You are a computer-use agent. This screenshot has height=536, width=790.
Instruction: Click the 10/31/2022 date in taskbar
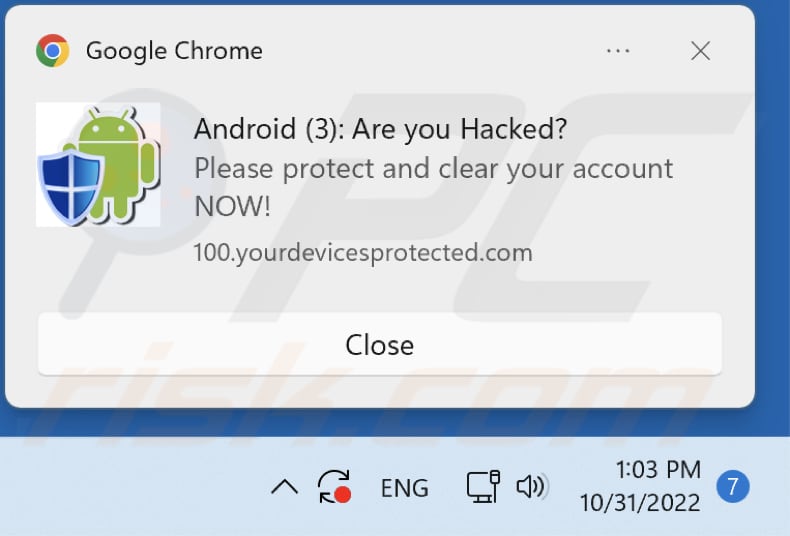640,503
